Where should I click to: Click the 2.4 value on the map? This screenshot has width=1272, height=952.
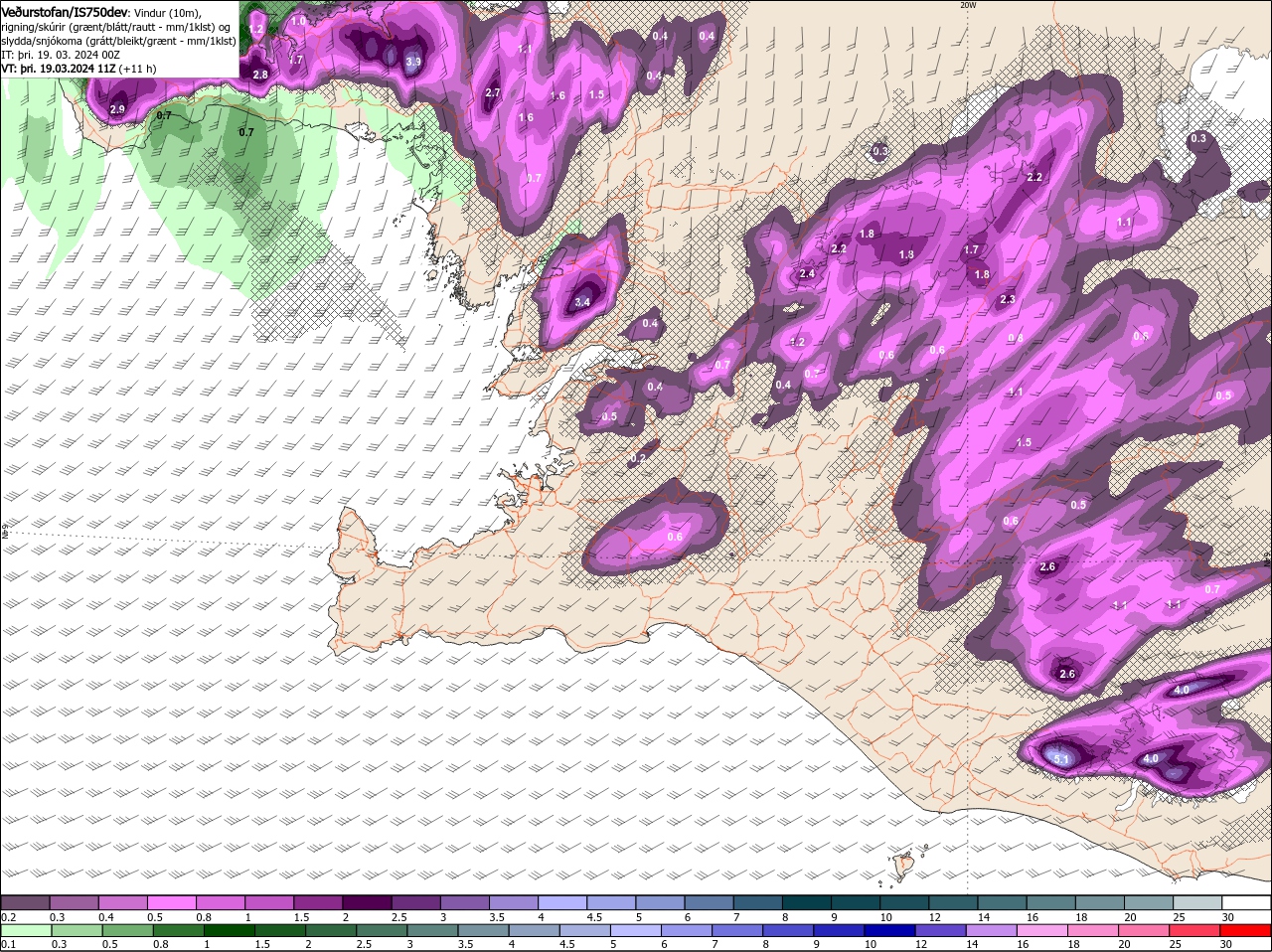click(x=807, y=273)
